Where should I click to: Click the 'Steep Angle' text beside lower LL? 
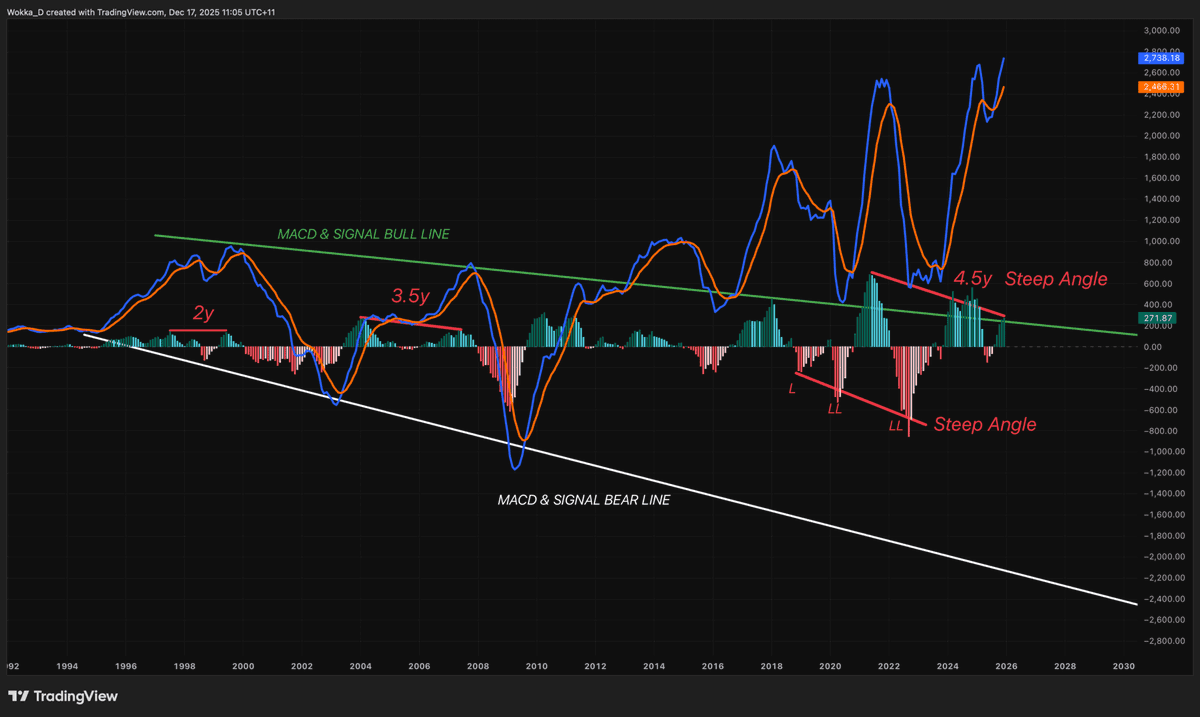coord(985,424)
